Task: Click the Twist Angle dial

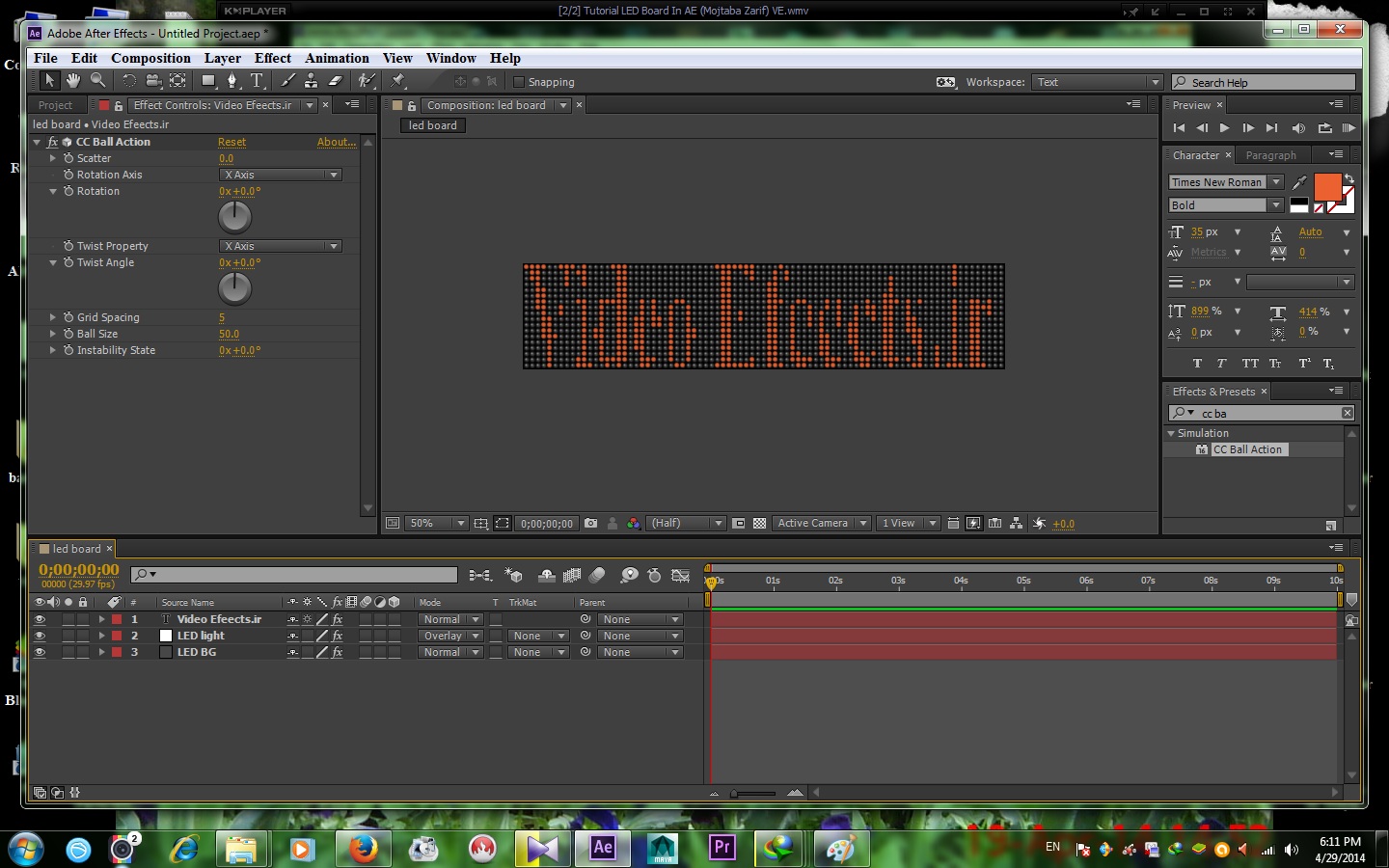Action: click(x=234, y=288)
